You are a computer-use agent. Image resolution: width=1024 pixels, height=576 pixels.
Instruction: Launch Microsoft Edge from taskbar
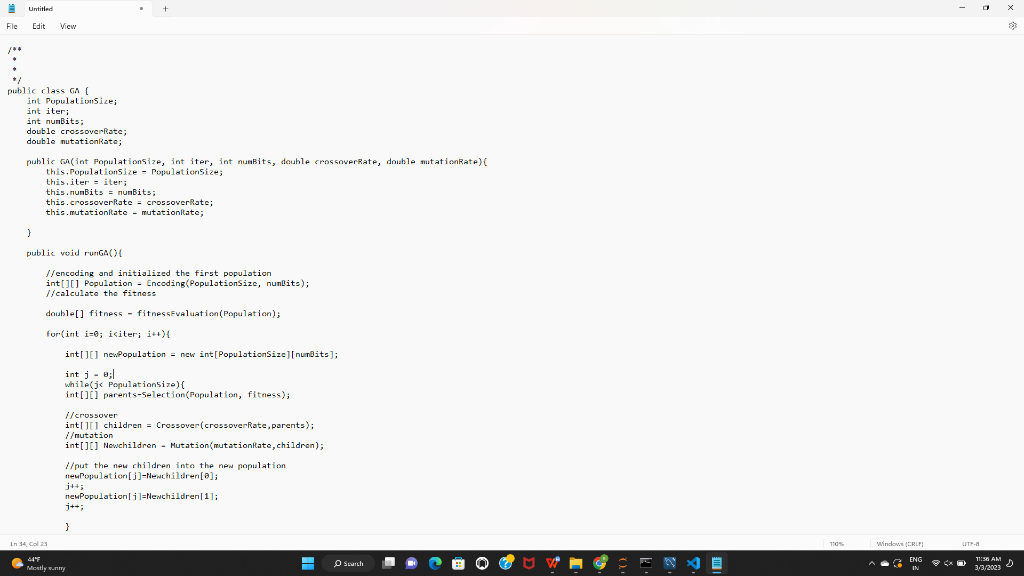[435, 563]
